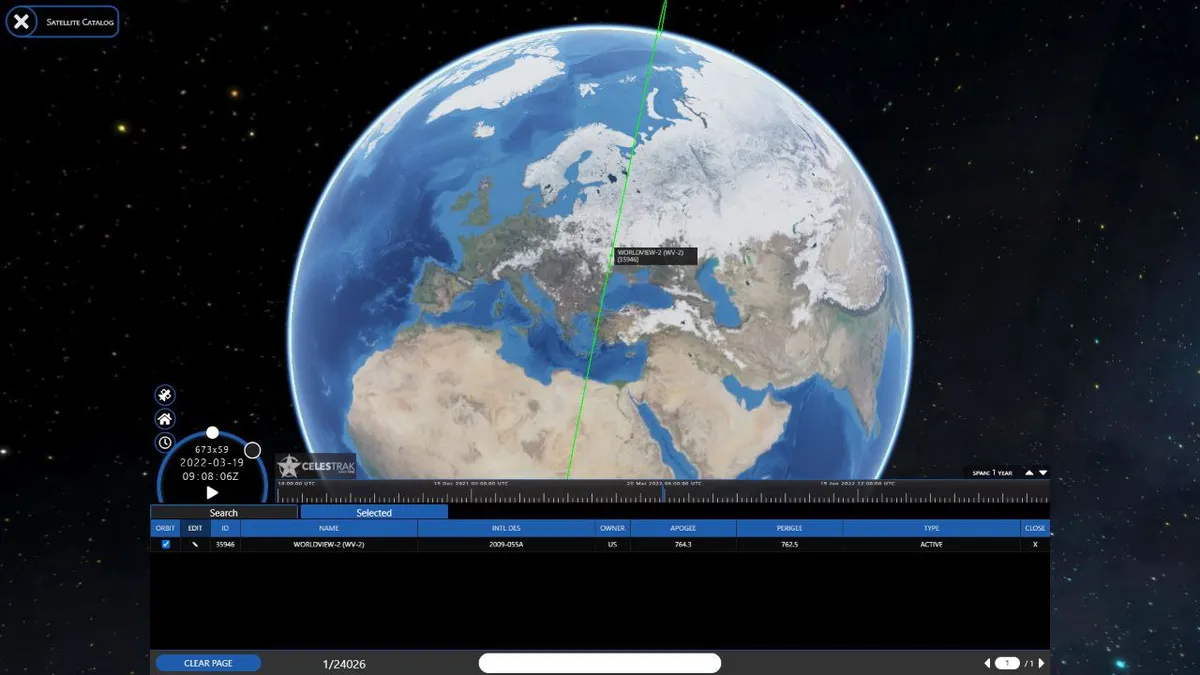Click the Span 1 Year label

coord(991,473)
